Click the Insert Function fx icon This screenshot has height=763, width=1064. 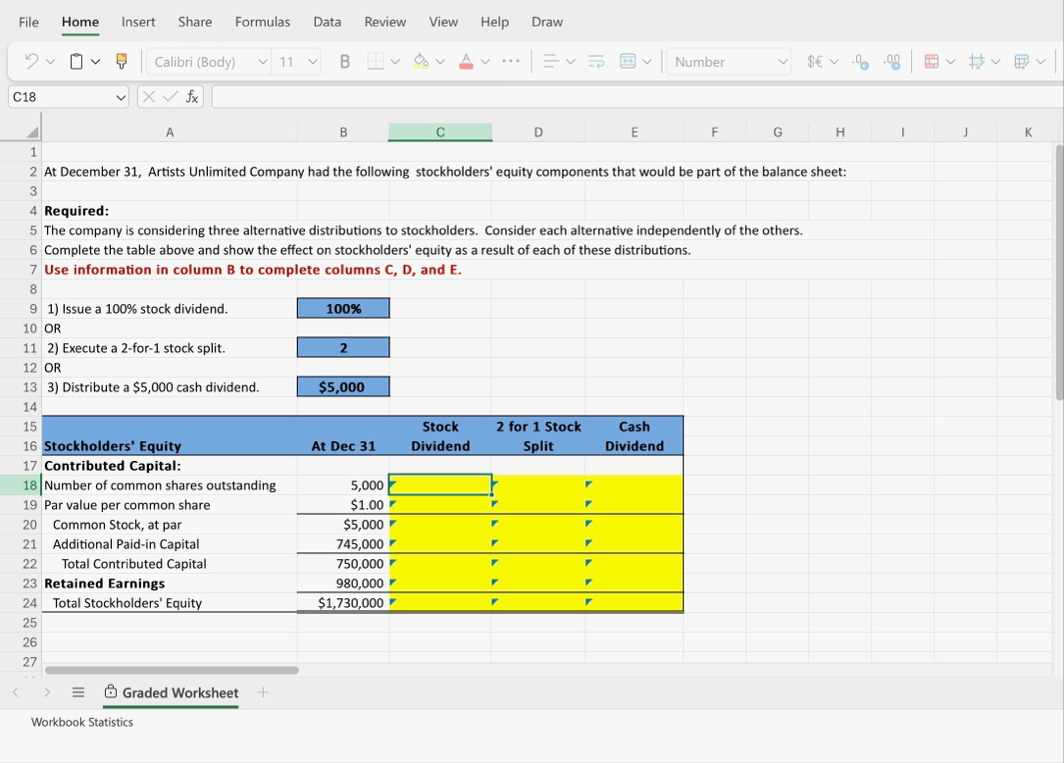(x=192, y=97)
